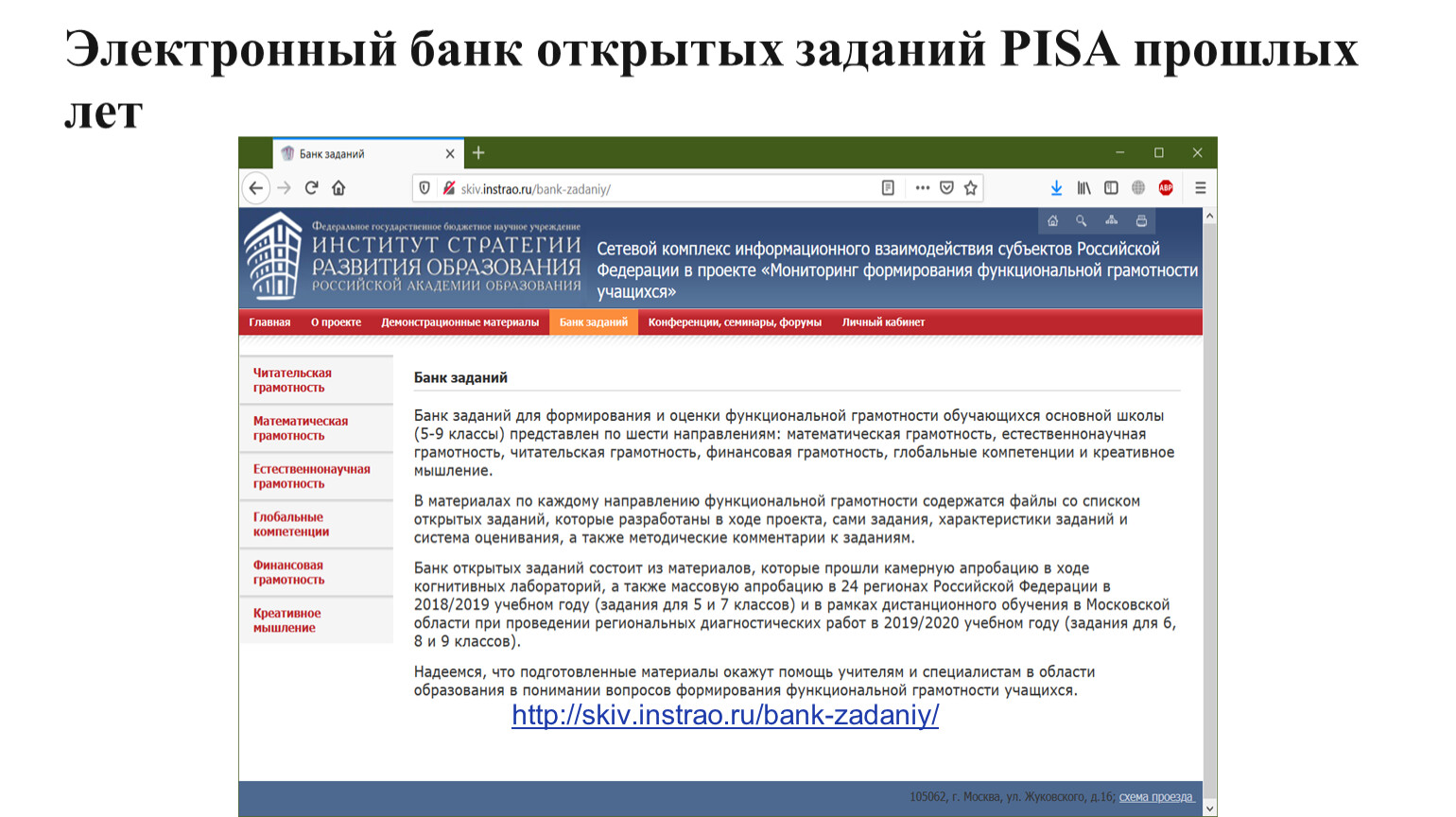
Task: Open the Library bookshelf menu
Action: coord(1083,188)
